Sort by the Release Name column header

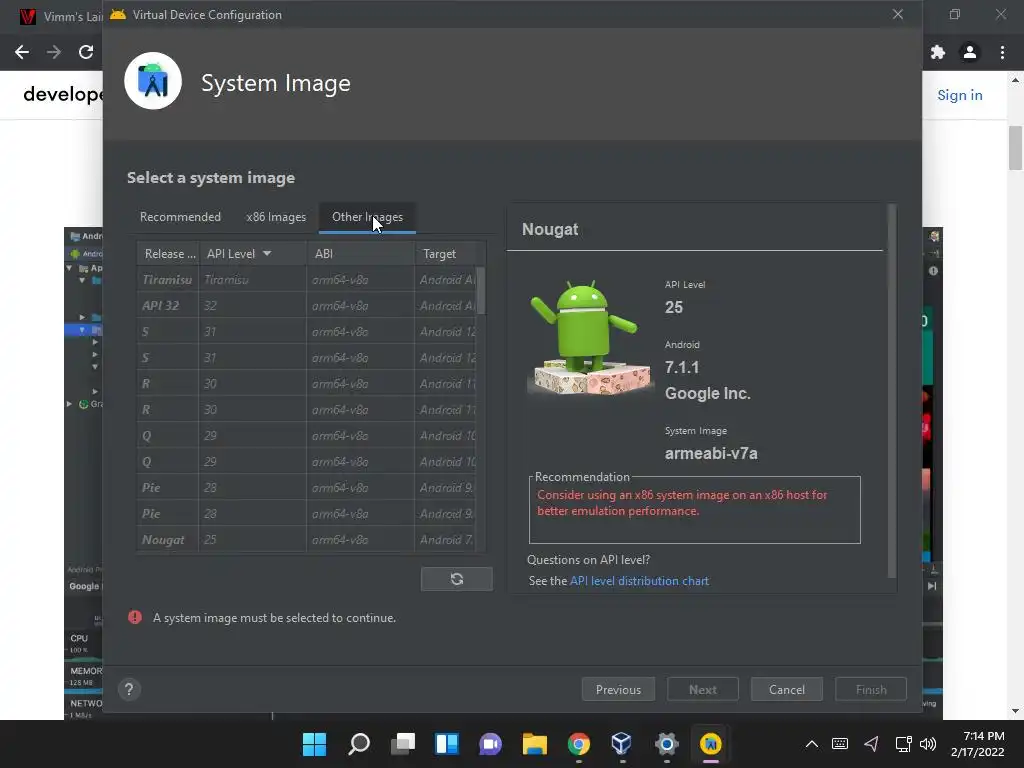coord(168,253)
